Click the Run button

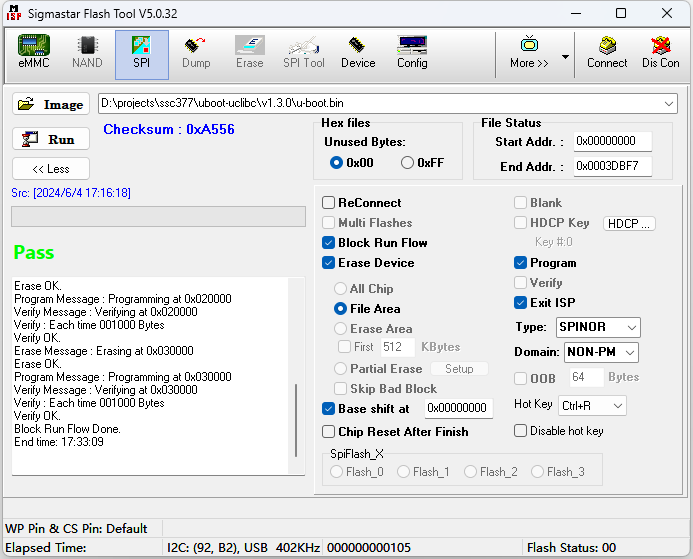tap(51, 140)
